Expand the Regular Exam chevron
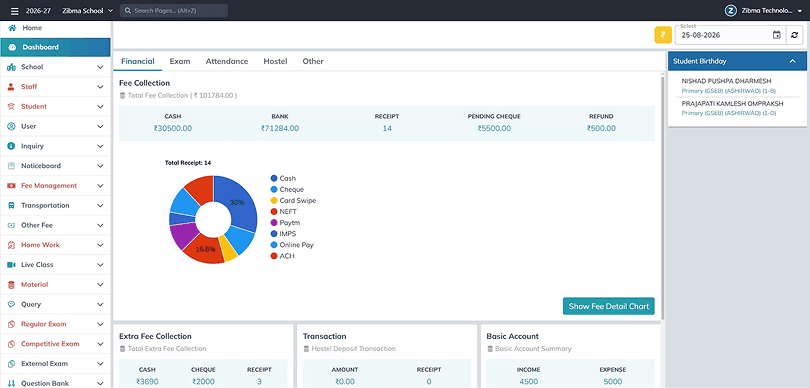The width and height of the screenshot is (810, 388). coord(100,324)
